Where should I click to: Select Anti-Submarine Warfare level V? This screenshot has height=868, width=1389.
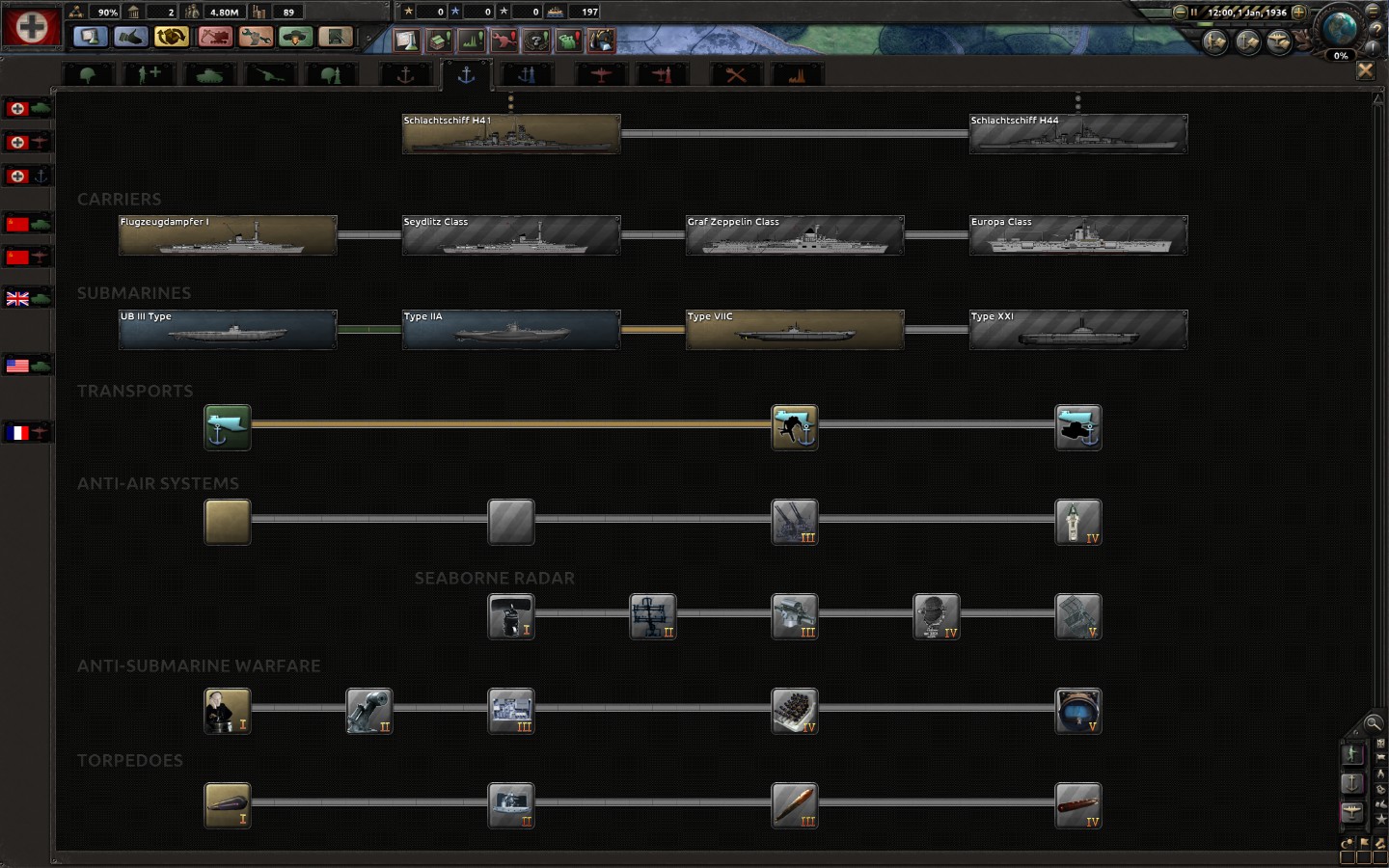1078,711
